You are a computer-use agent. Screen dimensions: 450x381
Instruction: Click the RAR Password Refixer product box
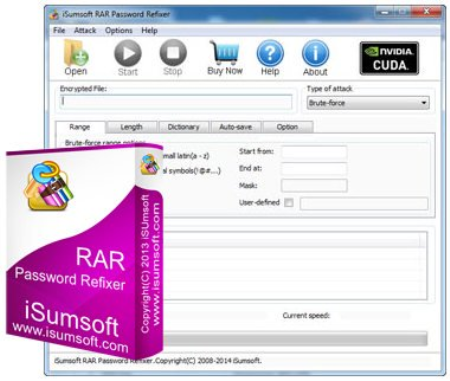[x=85, y=252]
